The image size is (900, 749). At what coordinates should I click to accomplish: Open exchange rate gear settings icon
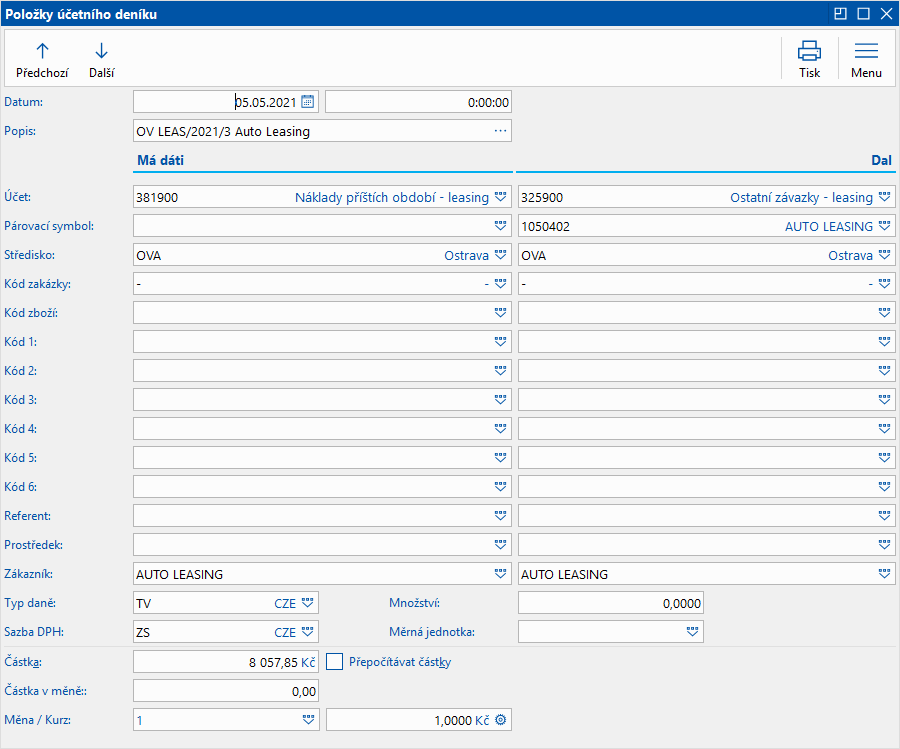coord(501,720)
